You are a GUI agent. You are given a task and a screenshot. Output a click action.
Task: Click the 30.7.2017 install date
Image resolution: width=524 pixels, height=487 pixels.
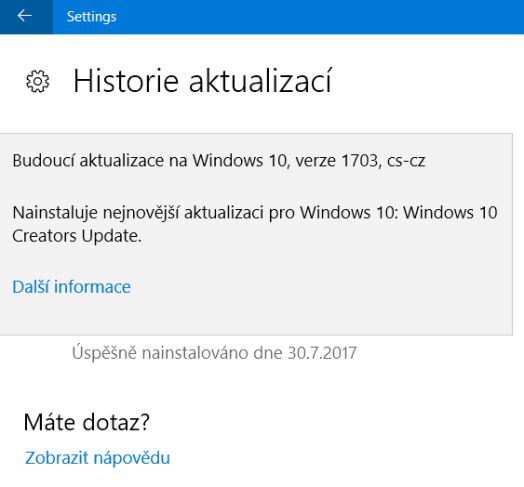pyautogui.click(x=322, y=353)
